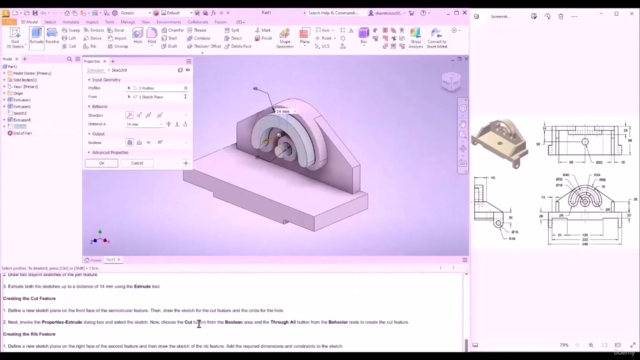
Task: Select Symmetric direction toggle
Action: (149, 115)
